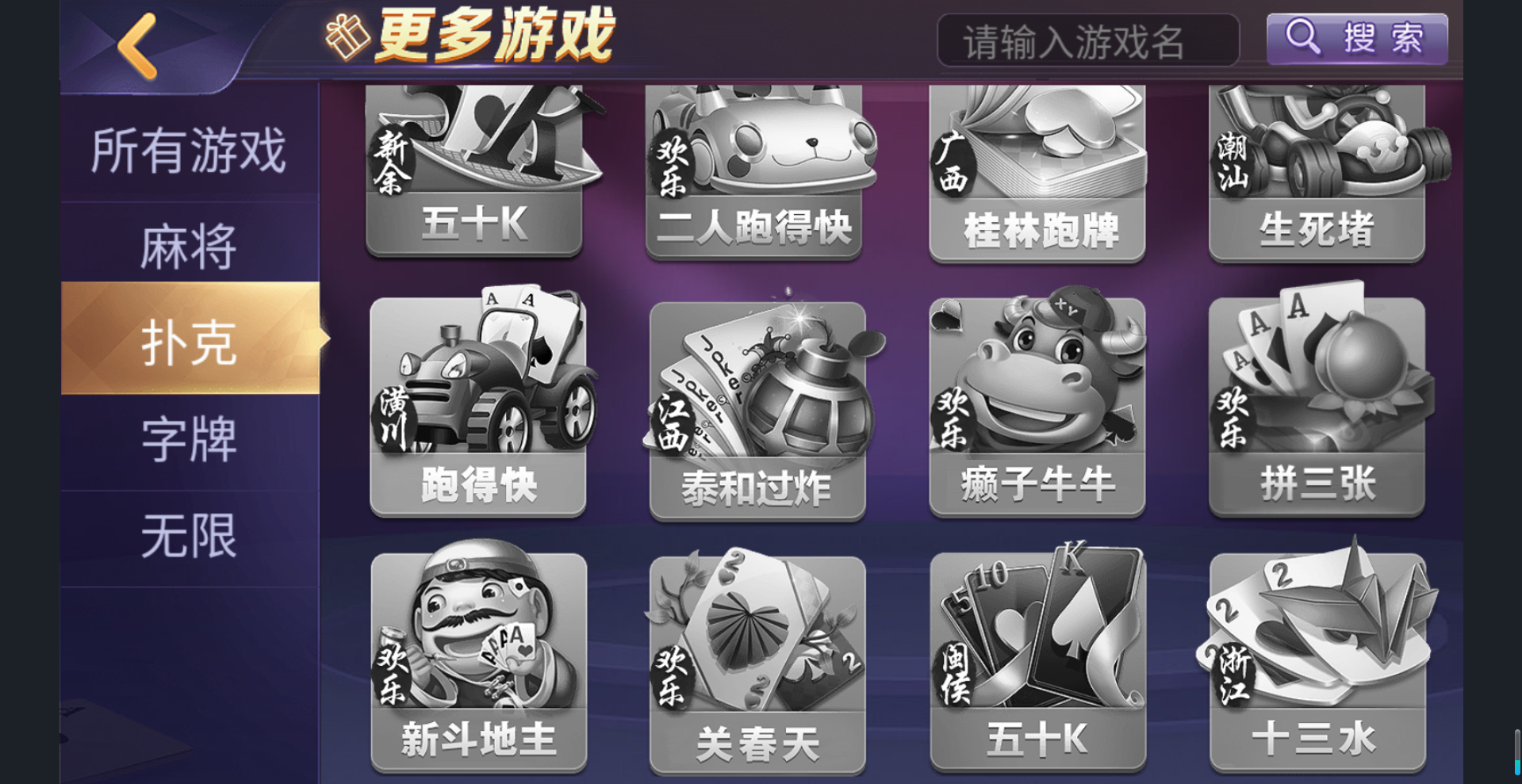Focus the 请输入游戏名 search field

pyautogui.click(x=1088, y=40)
